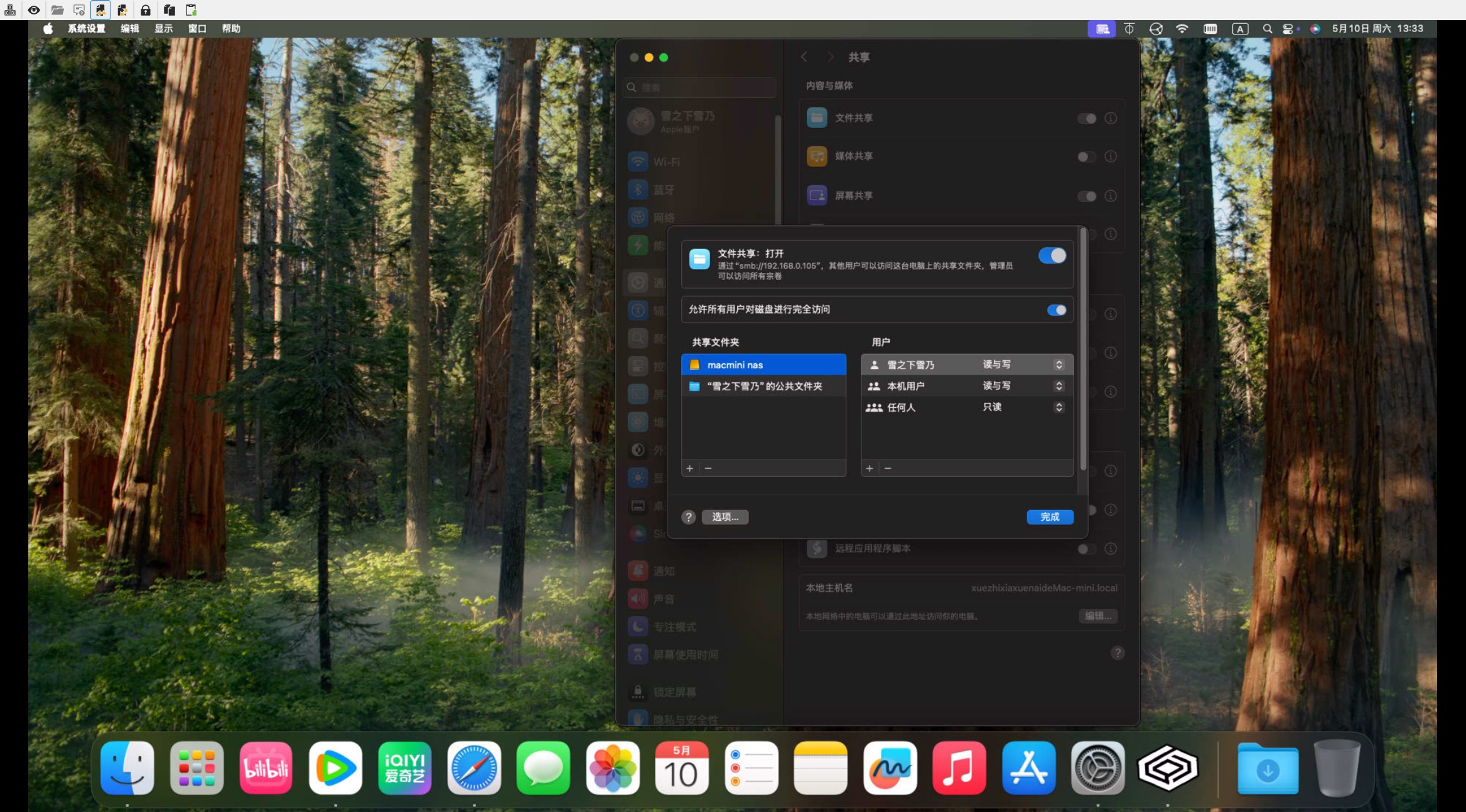Open App Store from the Dock

(1028, 768)
